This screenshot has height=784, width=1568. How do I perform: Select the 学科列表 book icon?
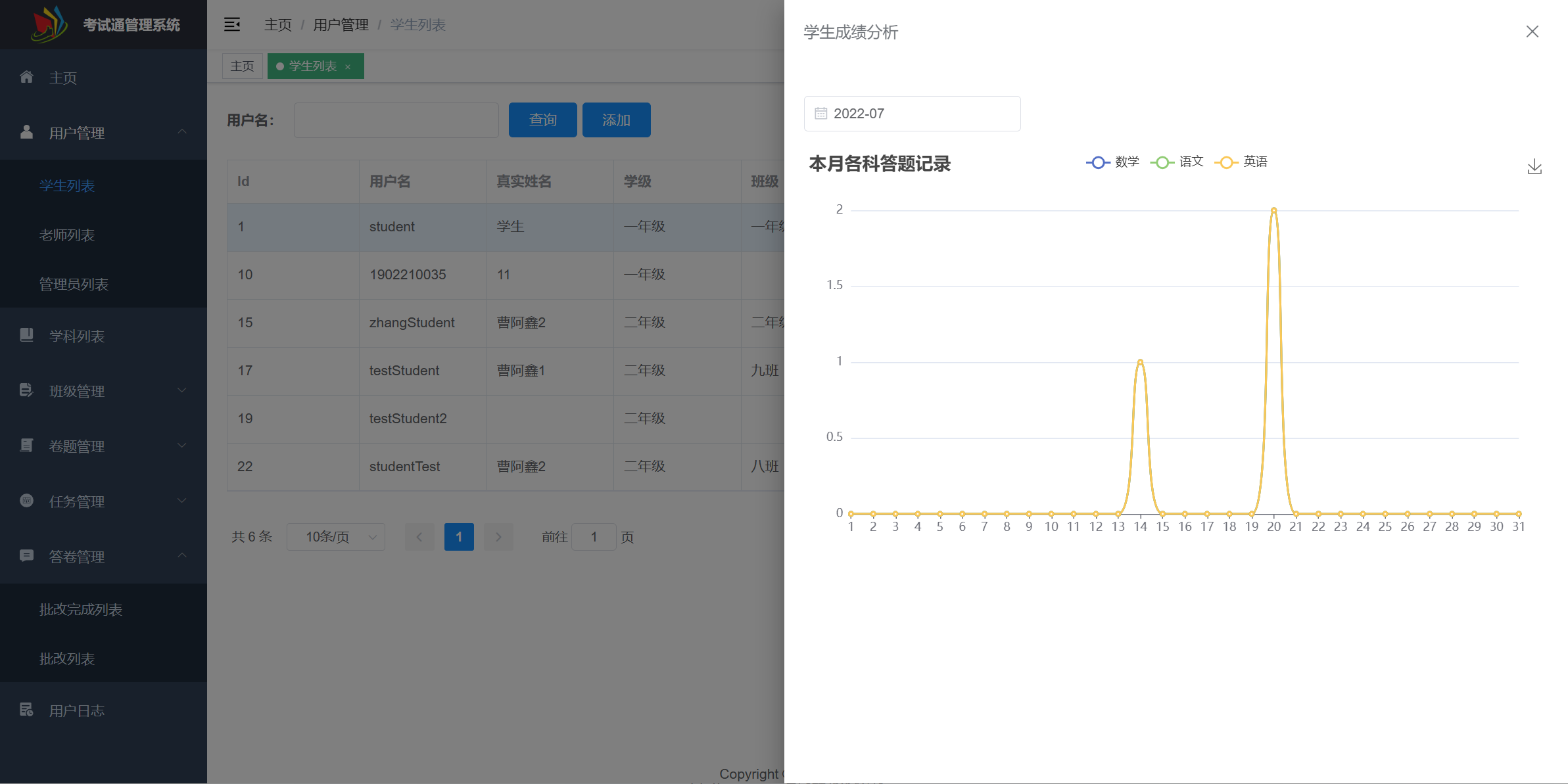point(27,336)
